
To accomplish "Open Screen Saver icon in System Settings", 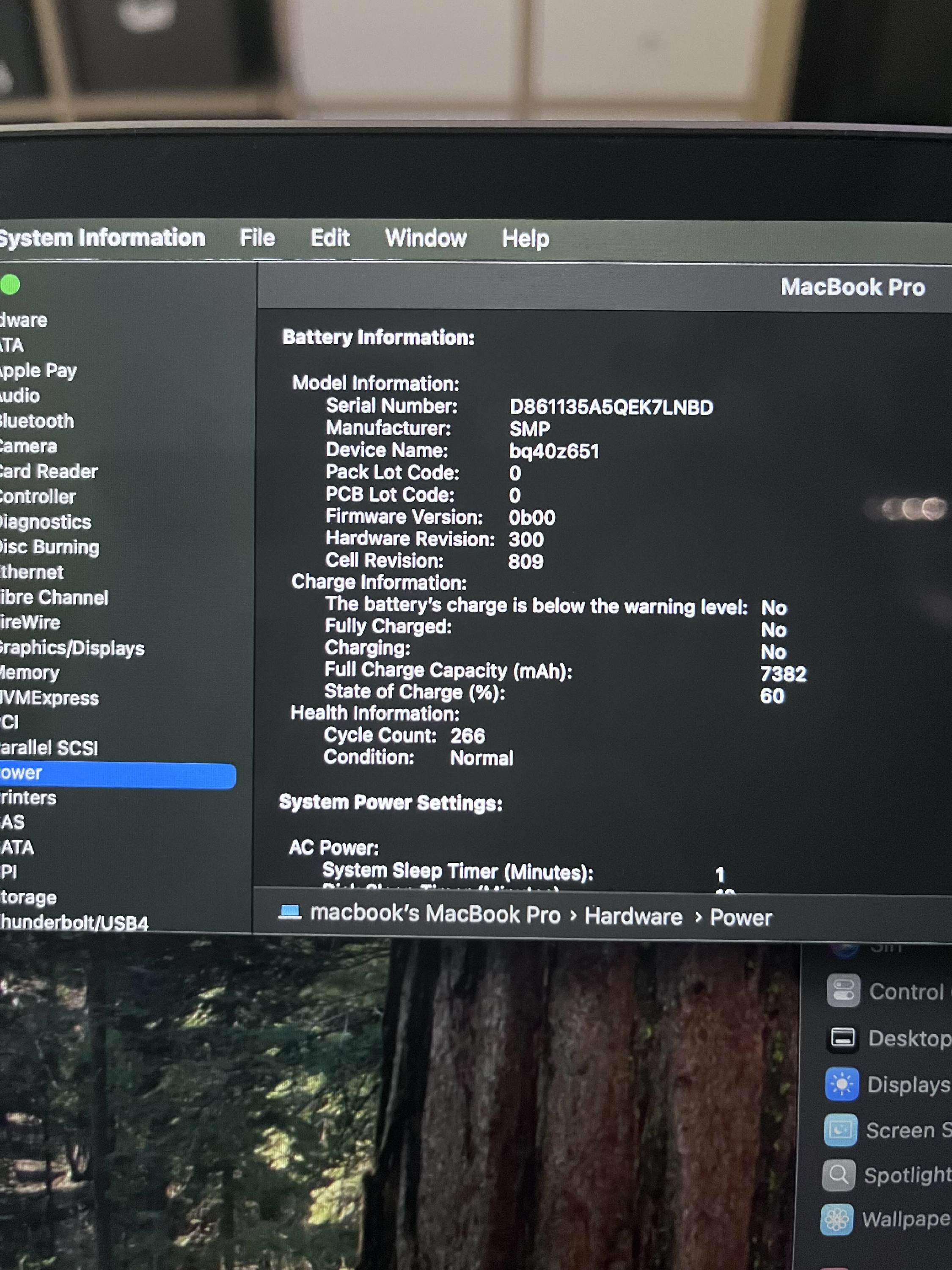I will [x=840, y=1130].
